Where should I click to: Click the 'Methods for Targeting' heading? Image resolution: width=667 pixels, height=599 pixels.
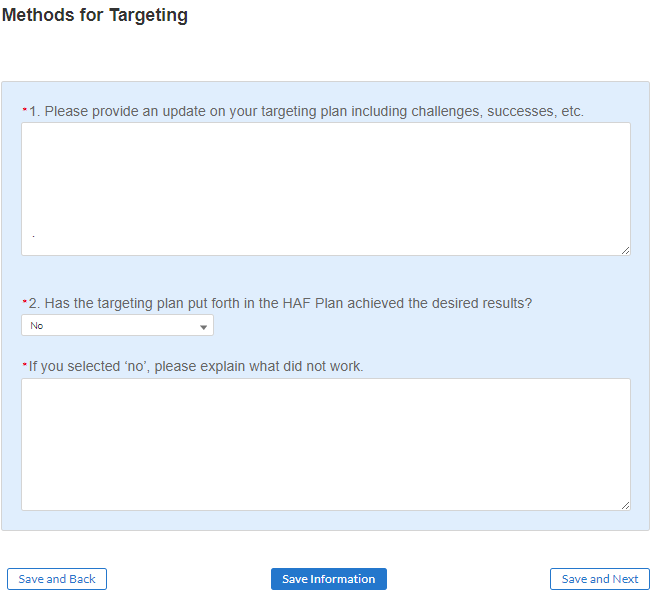click(x=94, y=16)
